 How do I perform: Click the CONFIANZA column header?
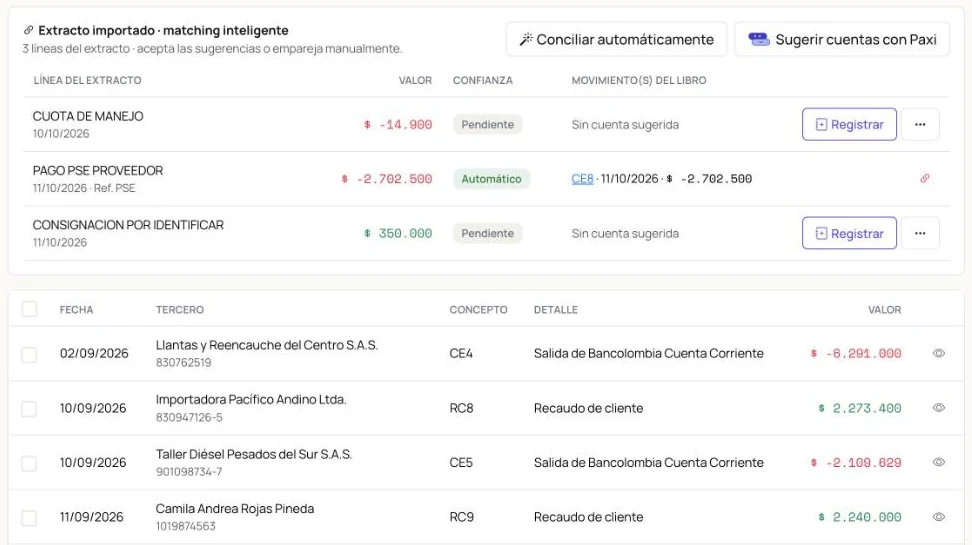[482, 80]
